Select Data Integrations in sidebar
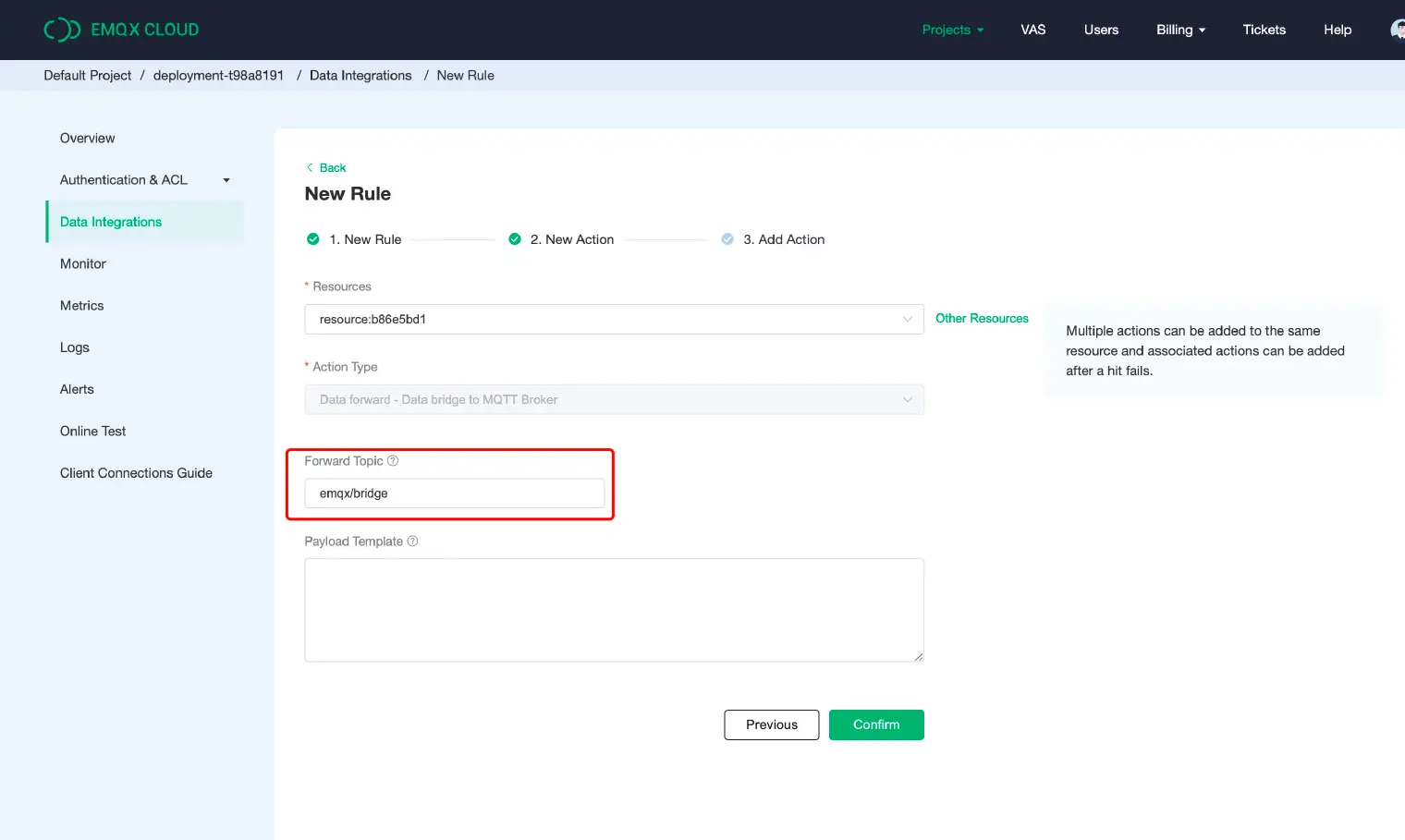 point(145,222)
